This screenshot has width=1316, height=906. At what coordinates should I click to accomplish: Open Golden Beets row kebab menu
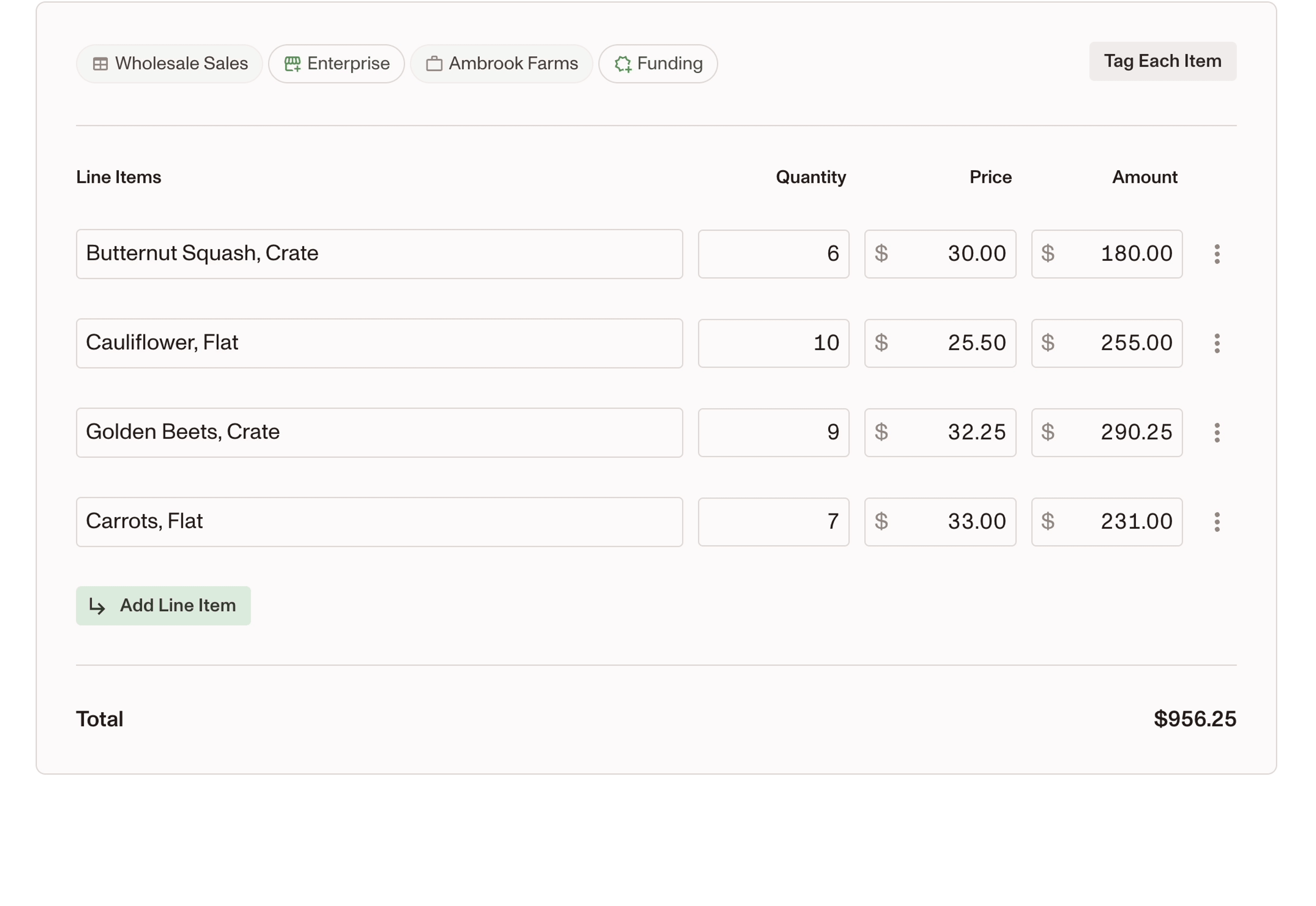[x=1217, y=433]
